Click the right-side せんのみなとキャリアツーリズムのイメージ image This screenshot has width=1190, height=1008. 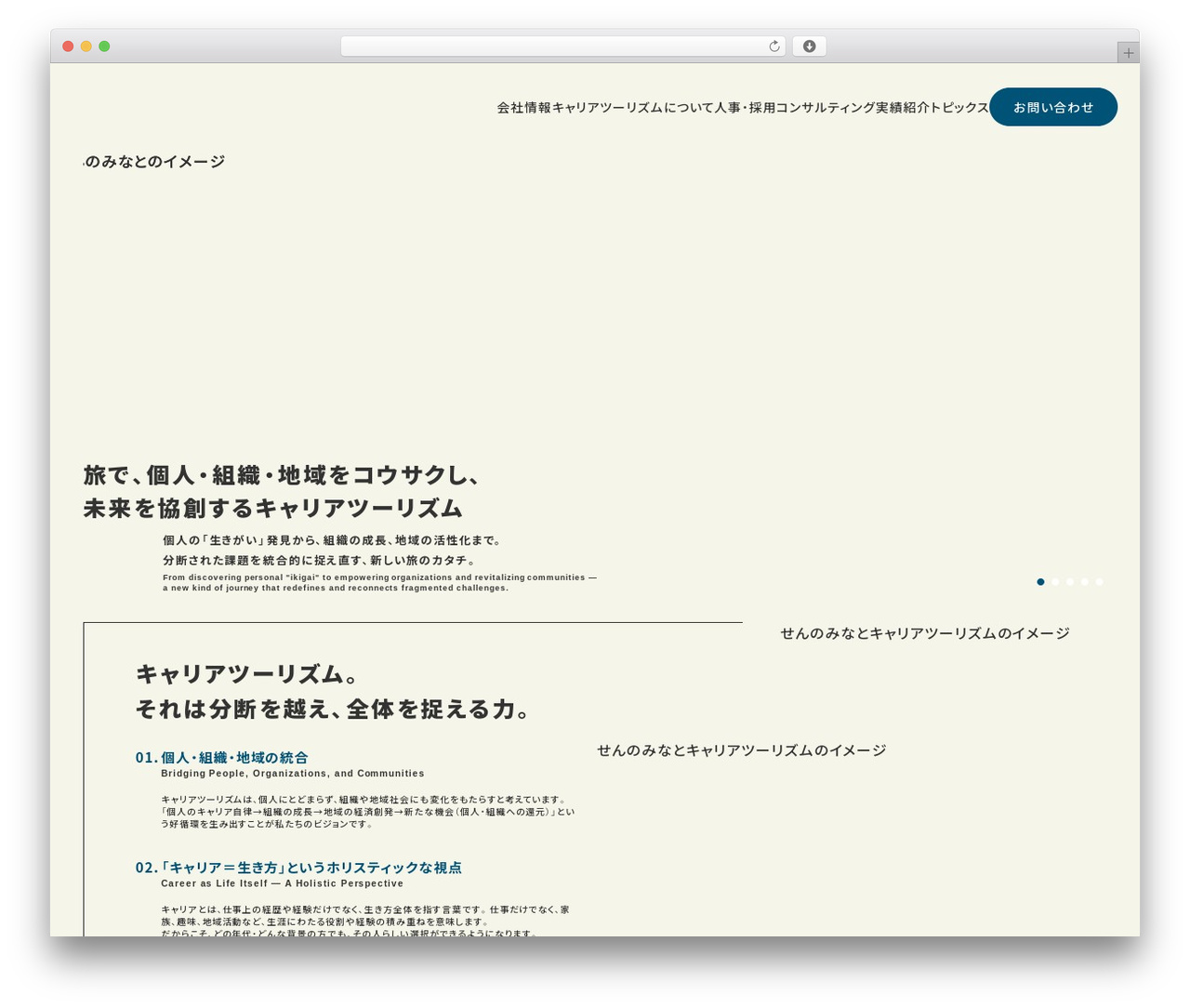[x=925, y=633]
